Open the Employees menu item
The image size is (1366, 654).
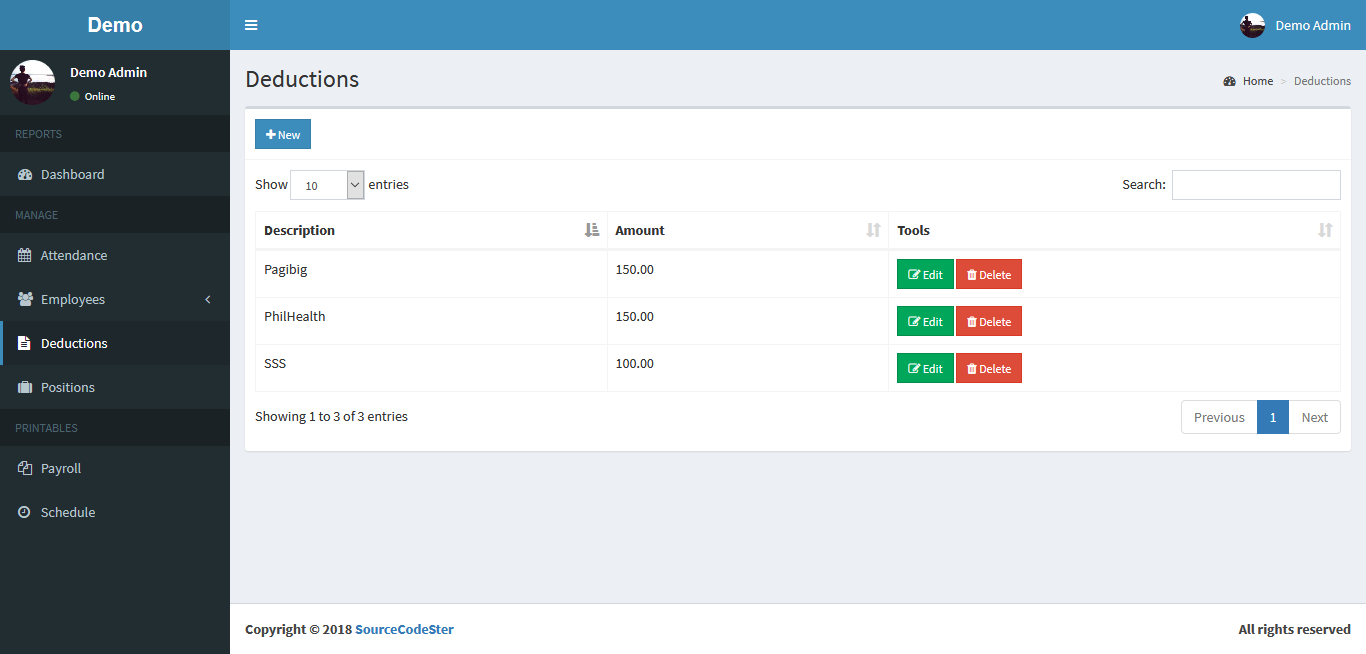[115, 299]
